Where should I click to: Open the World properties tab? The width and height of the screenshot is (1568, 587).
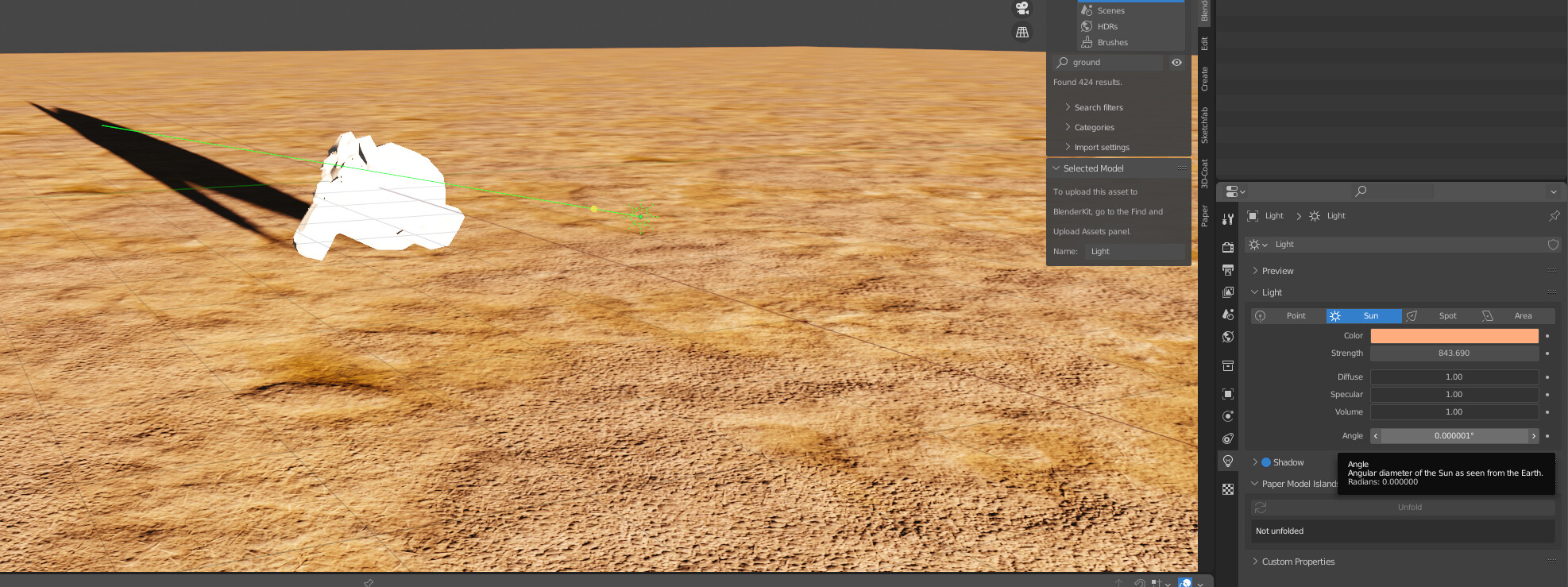1228,337
